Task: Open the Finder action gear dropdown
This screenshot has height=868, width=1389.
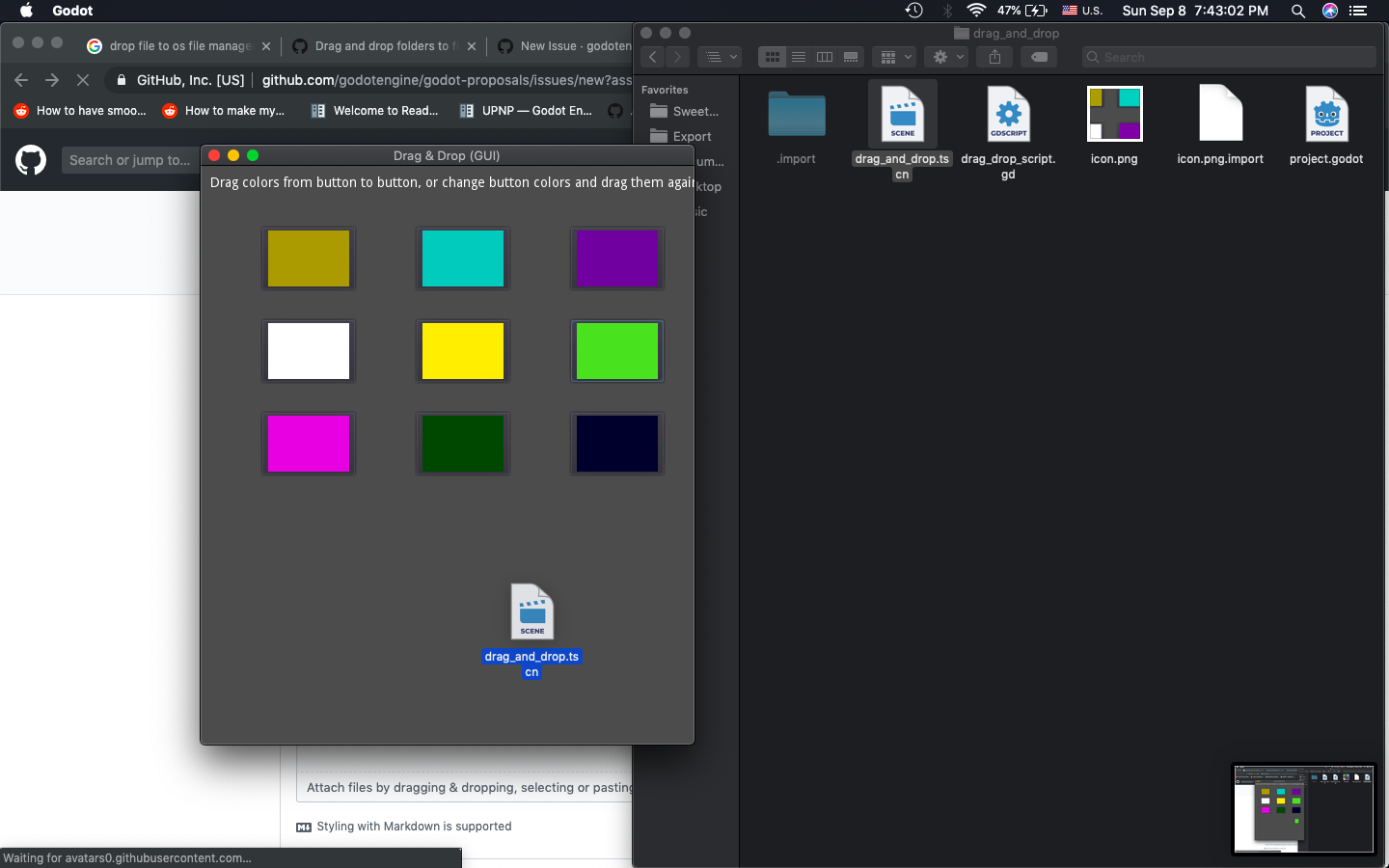Action: 946,56
